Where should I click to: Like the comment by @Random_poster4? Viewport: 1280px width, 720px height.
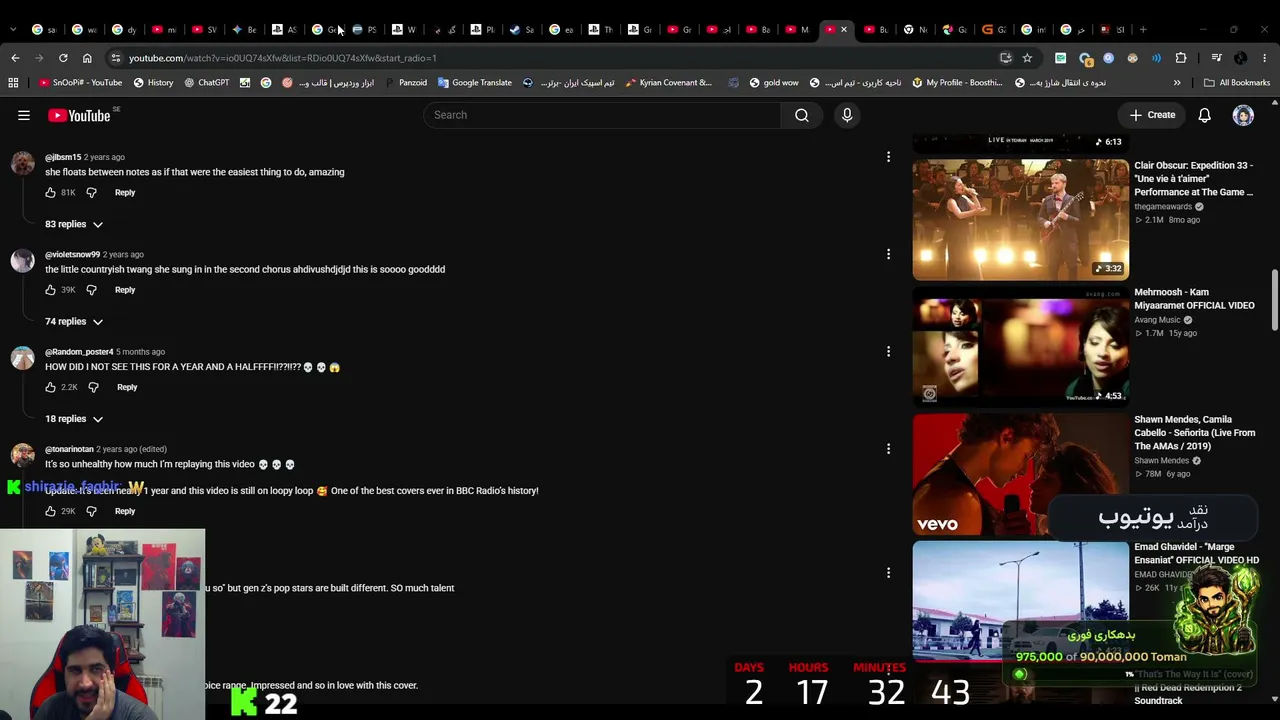click(51, 387)
